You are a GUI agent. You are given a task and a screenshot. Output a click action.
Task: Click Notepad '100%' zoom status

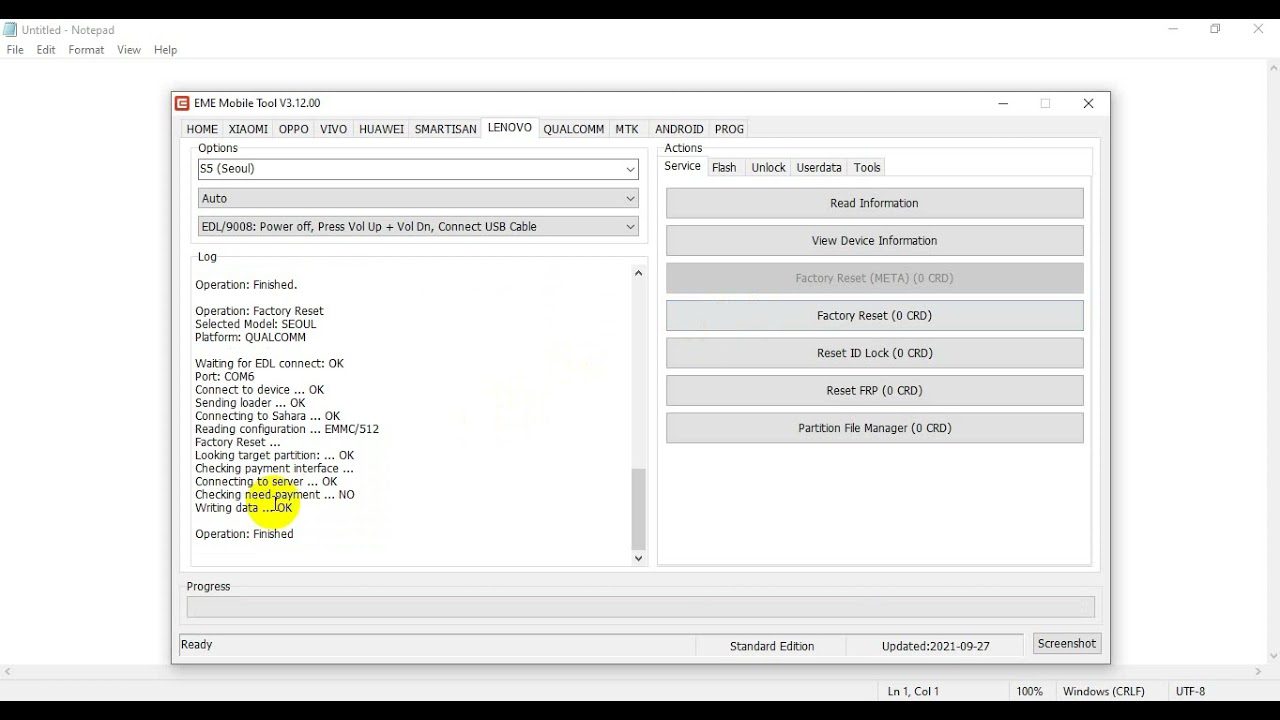(1030, 691)
